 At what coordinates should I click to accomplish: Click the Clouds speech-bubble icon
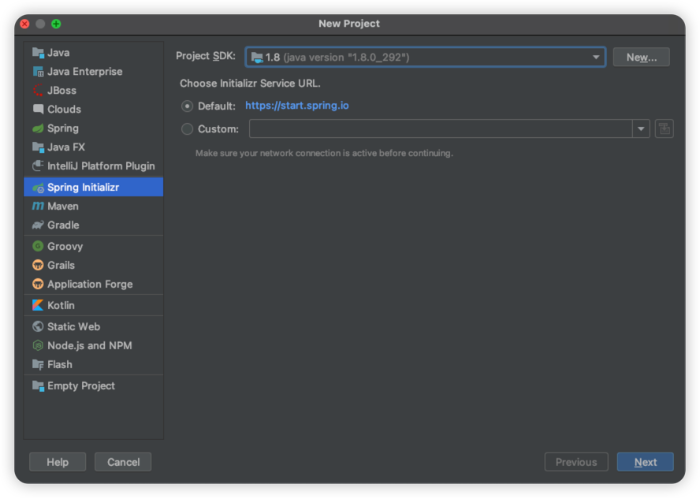coord(38,109)
